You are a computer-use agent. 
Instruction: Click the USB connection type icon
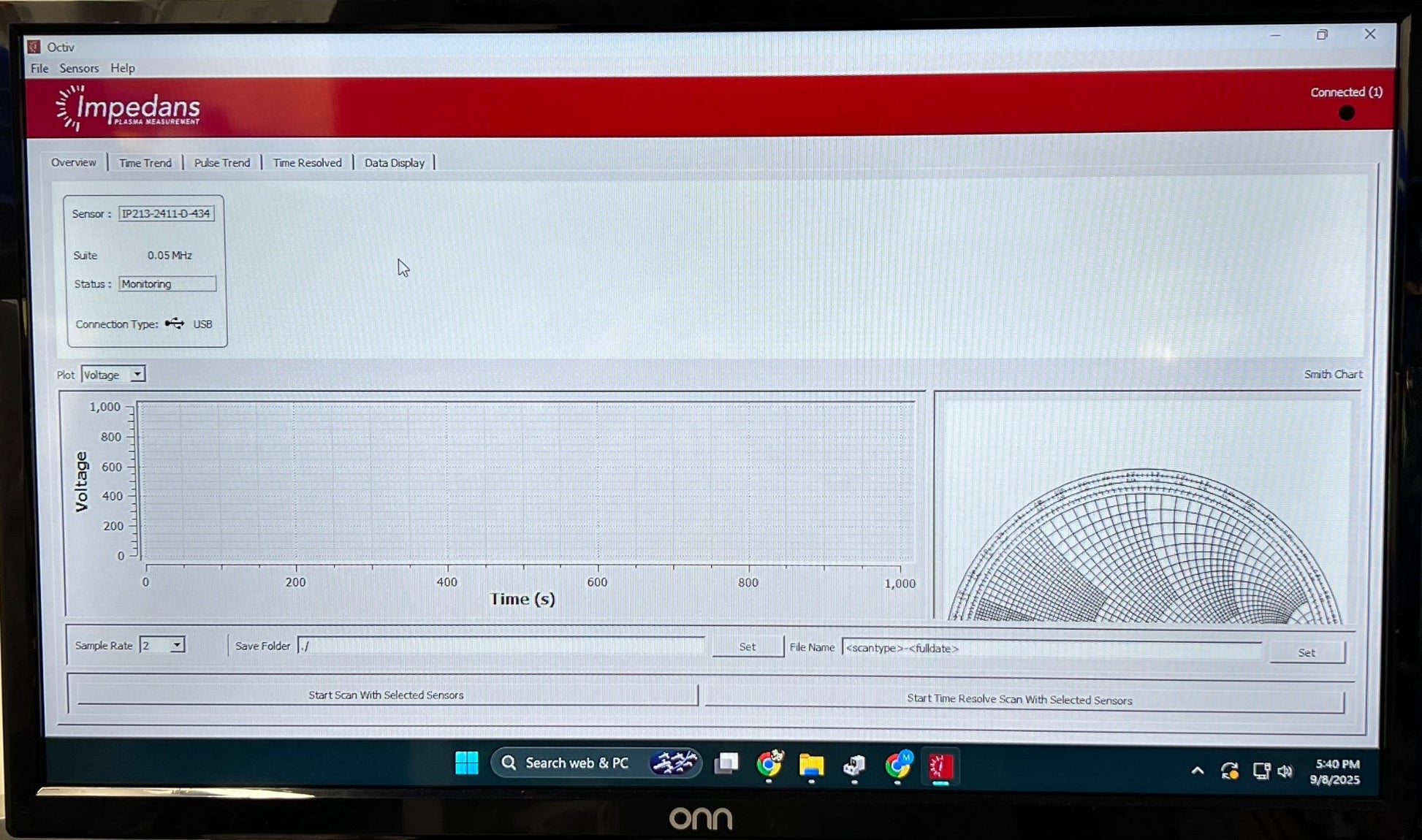tap(175, 324)
